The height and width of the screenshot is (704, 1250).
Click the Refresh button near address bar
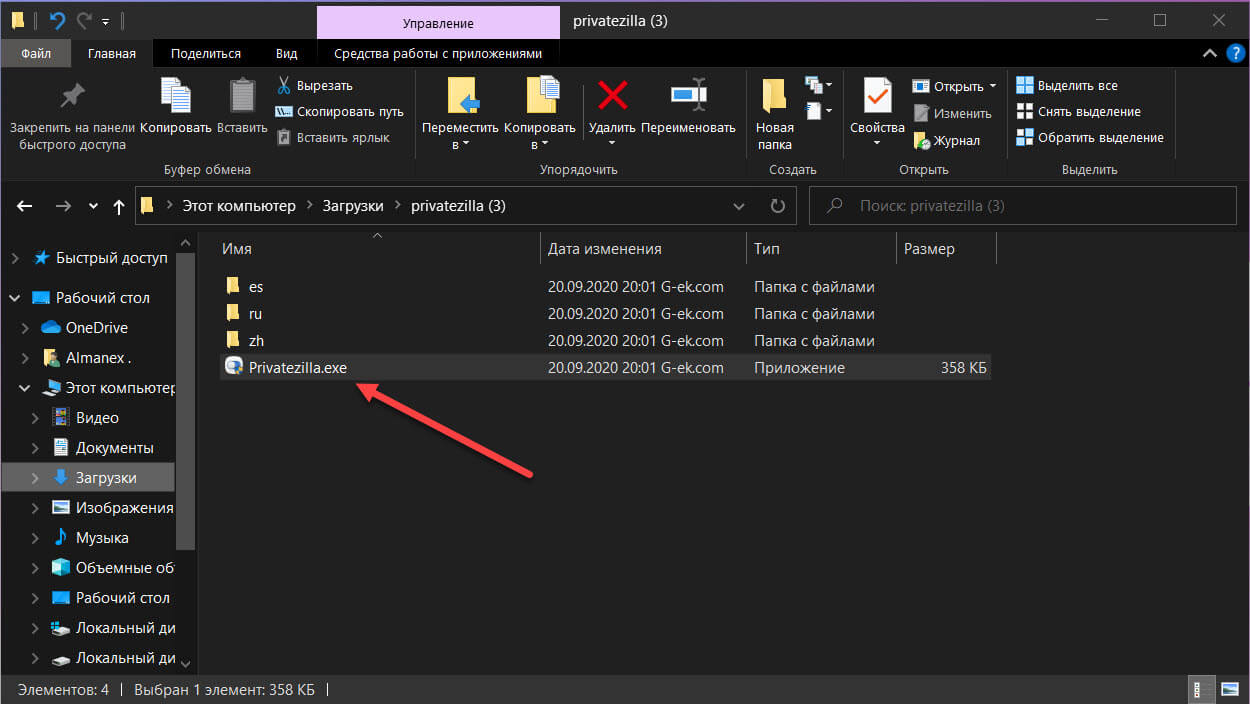(777, 206)
